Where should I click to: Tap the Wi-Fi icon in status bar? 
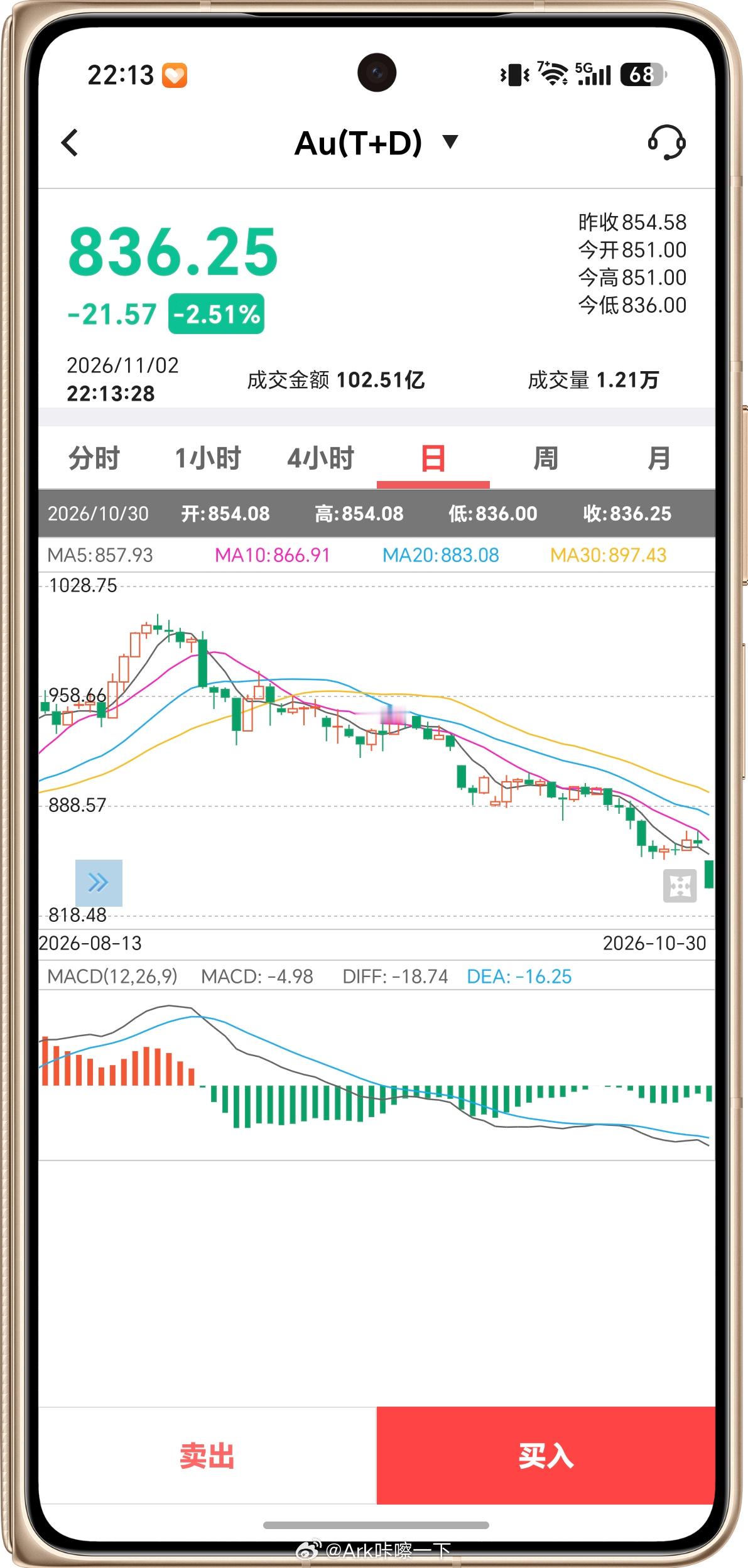pyautogui.click(x=553, y=74)
